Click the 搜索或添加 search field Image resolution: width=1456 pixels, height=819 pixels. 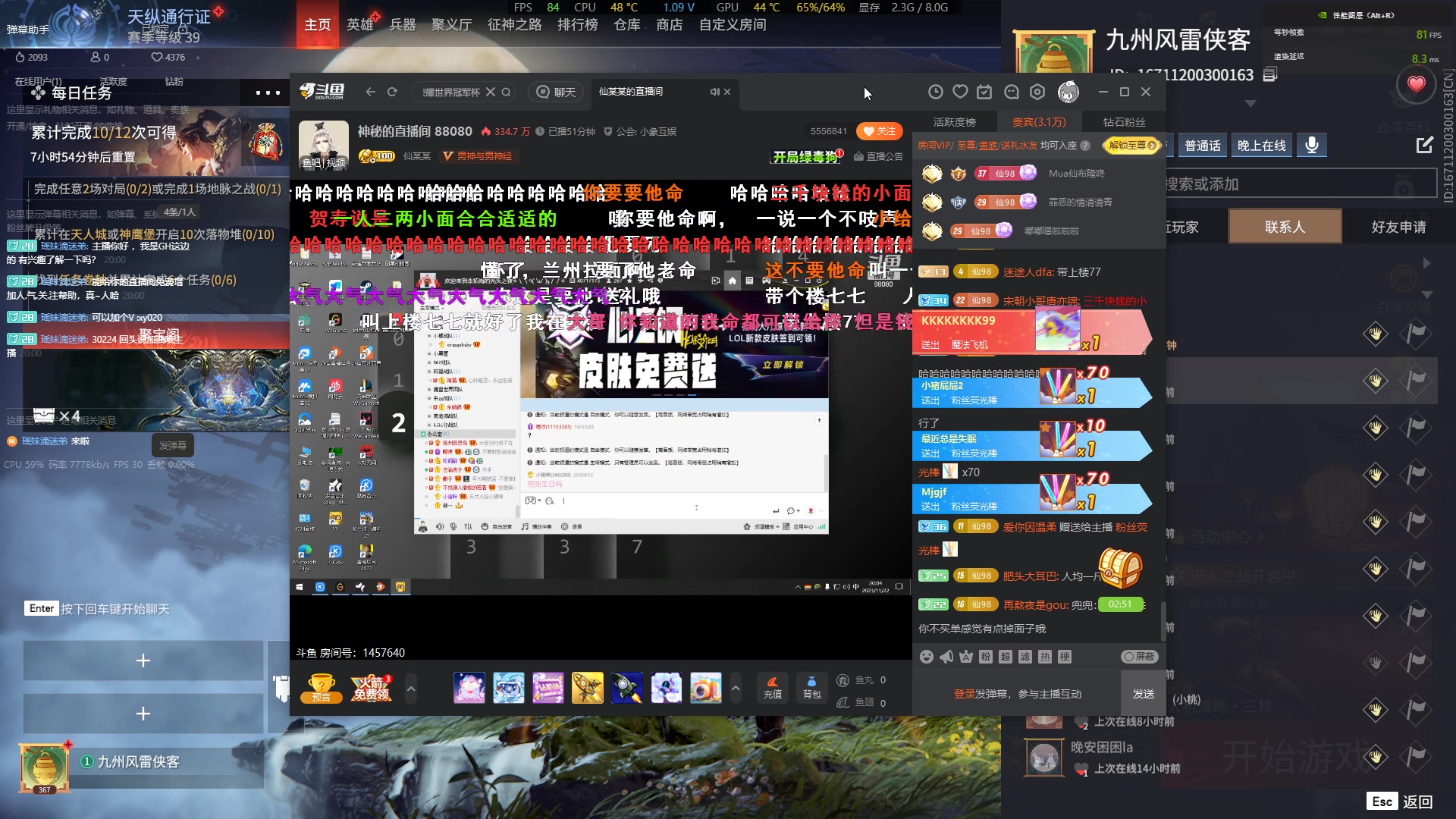click(x=1301, y=184)
